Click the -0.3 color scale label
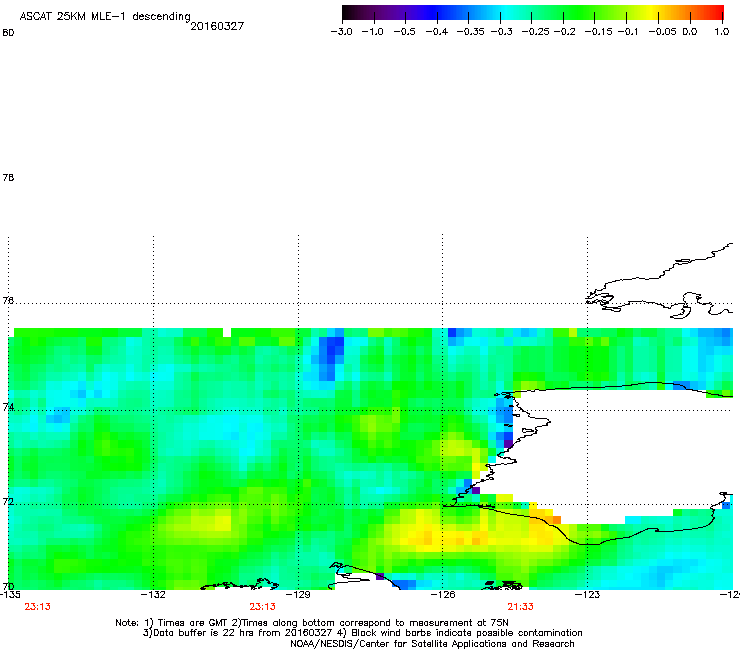This screenshot has height=650, width=740. pos(502,32)
